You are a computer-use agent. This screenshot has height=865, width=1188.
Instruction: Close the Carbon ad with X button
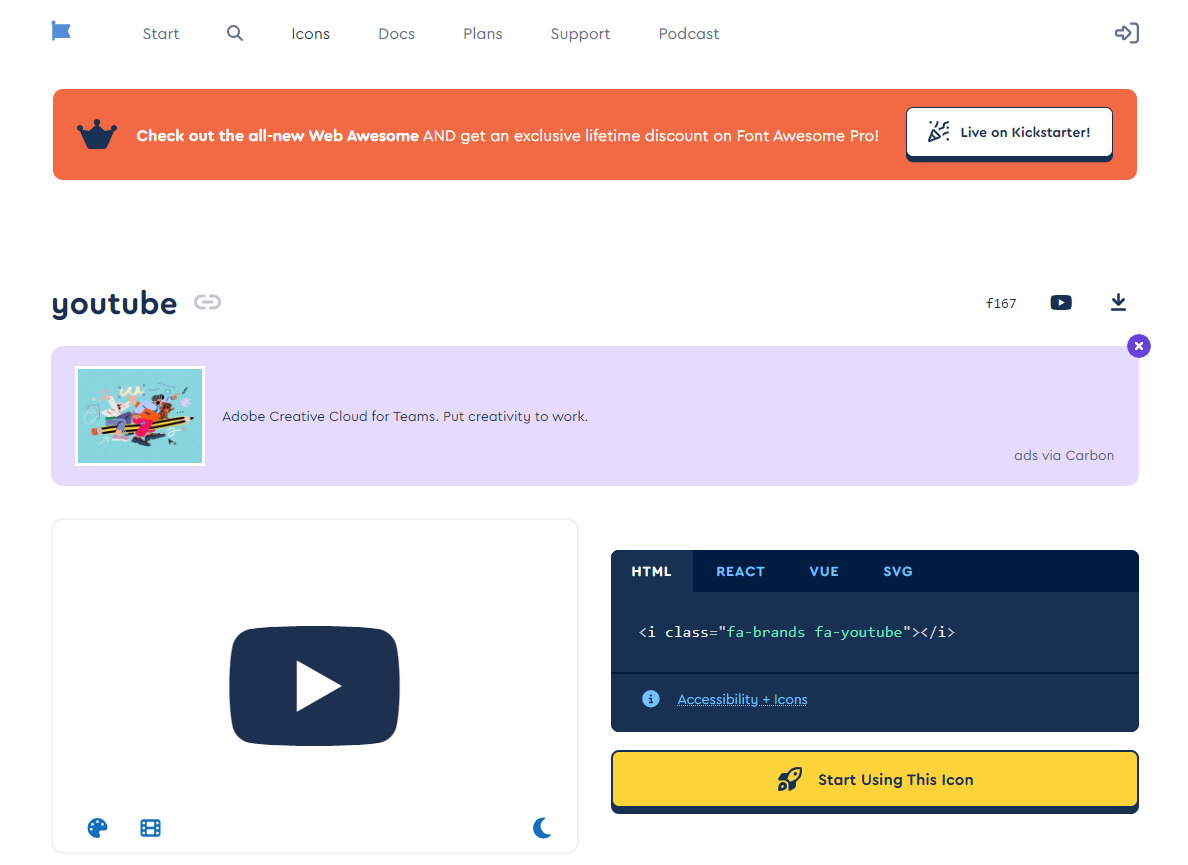[1139, 346]
